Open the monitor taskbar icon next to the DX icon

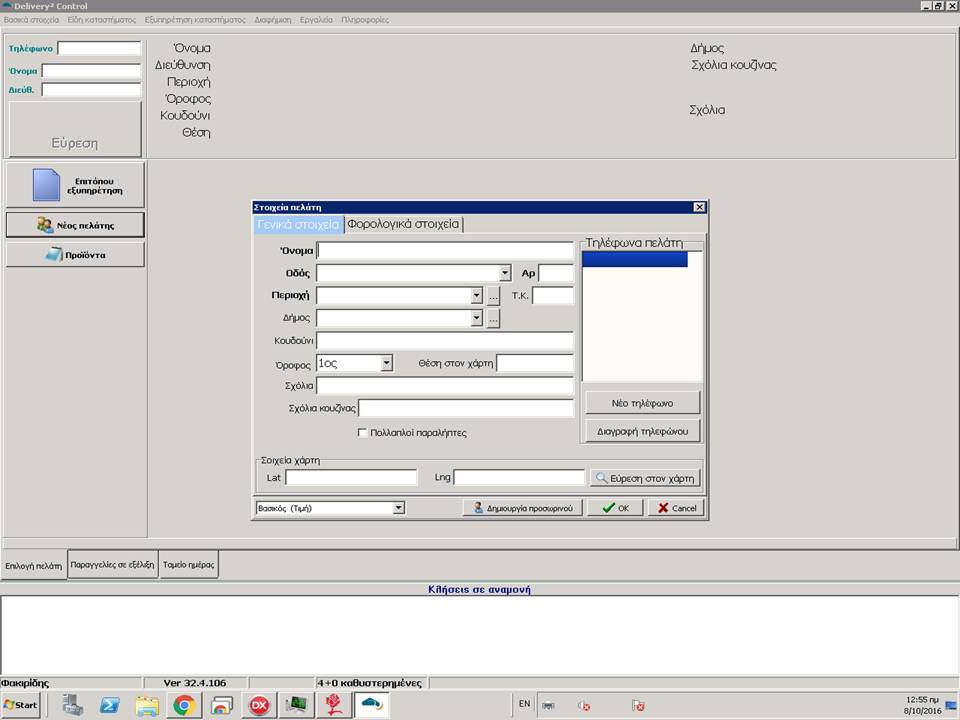296,705
